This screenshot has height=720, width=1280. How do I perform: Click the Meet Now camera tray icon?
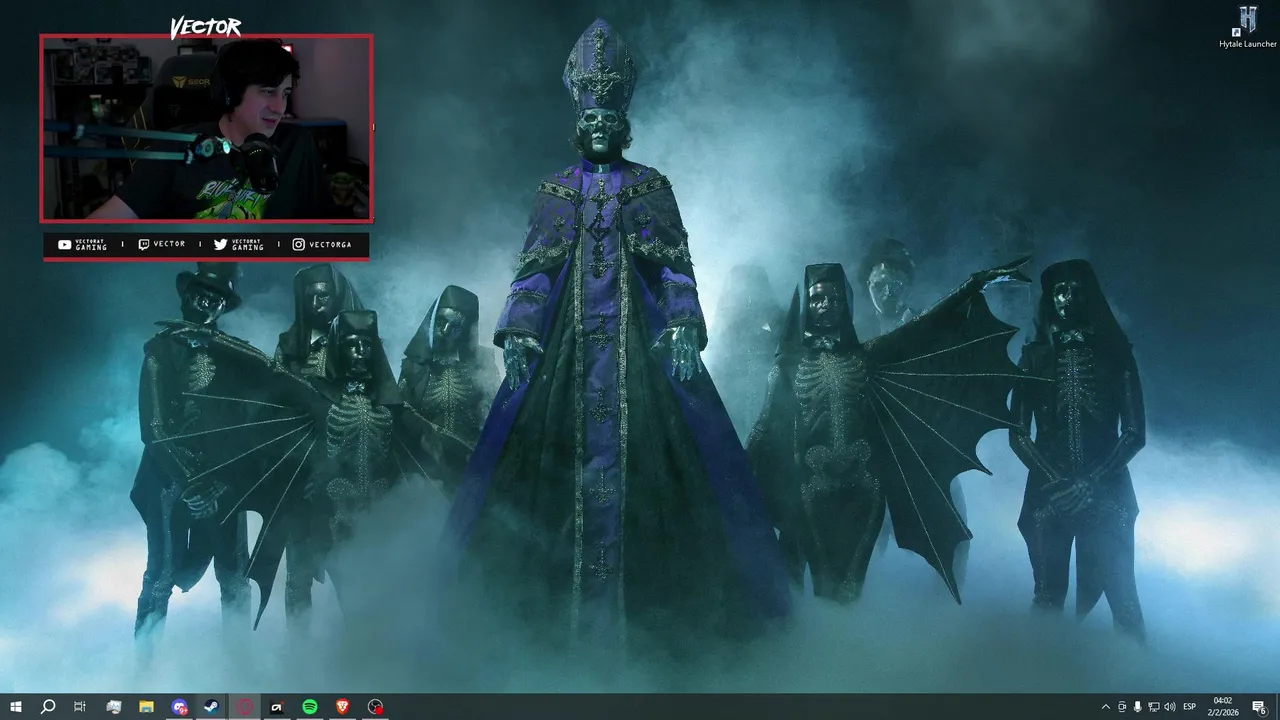point(1122,707)
